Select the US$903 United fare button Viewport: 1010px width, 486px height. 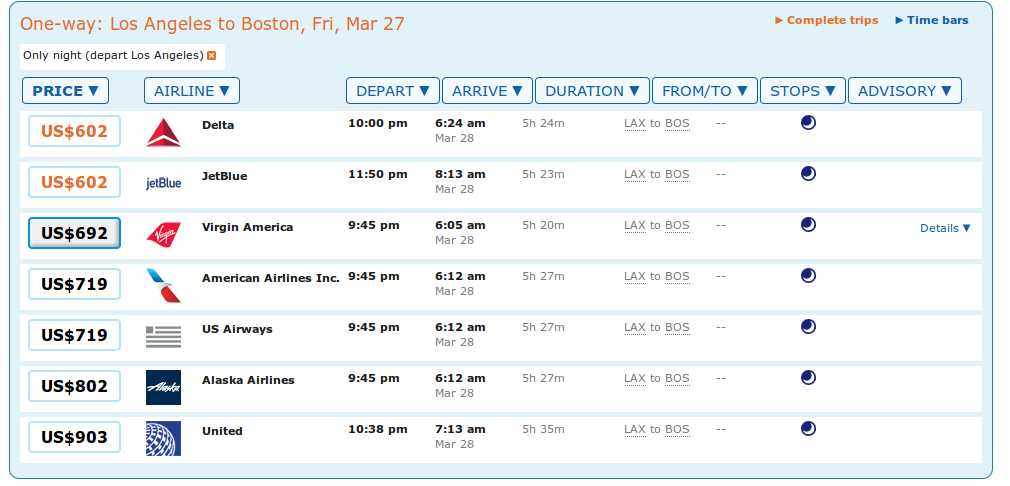(75, 437)
